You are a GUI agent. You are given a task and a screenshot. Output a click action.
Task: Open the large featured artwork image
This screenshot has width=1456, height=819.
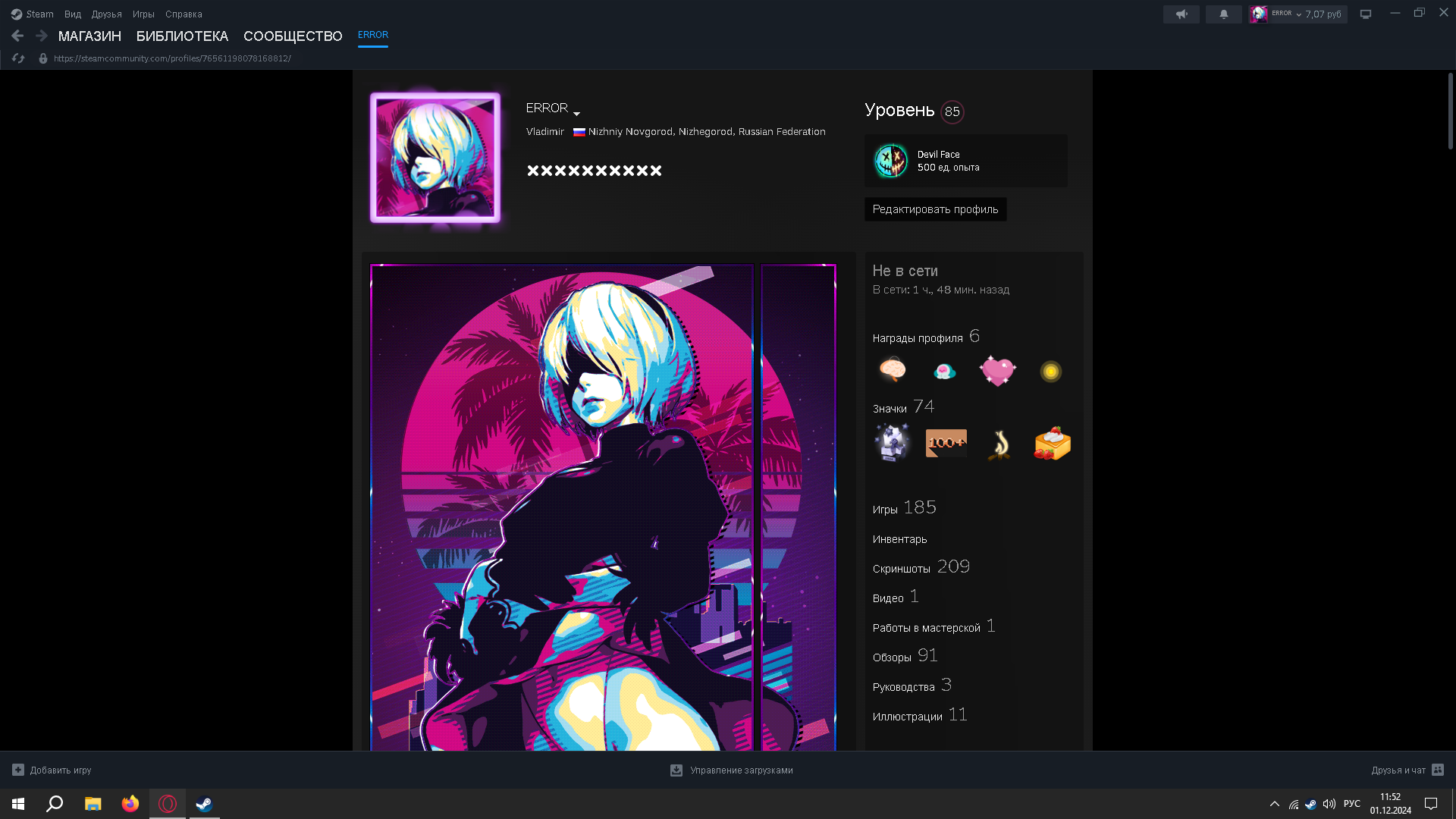click(562, 507)
